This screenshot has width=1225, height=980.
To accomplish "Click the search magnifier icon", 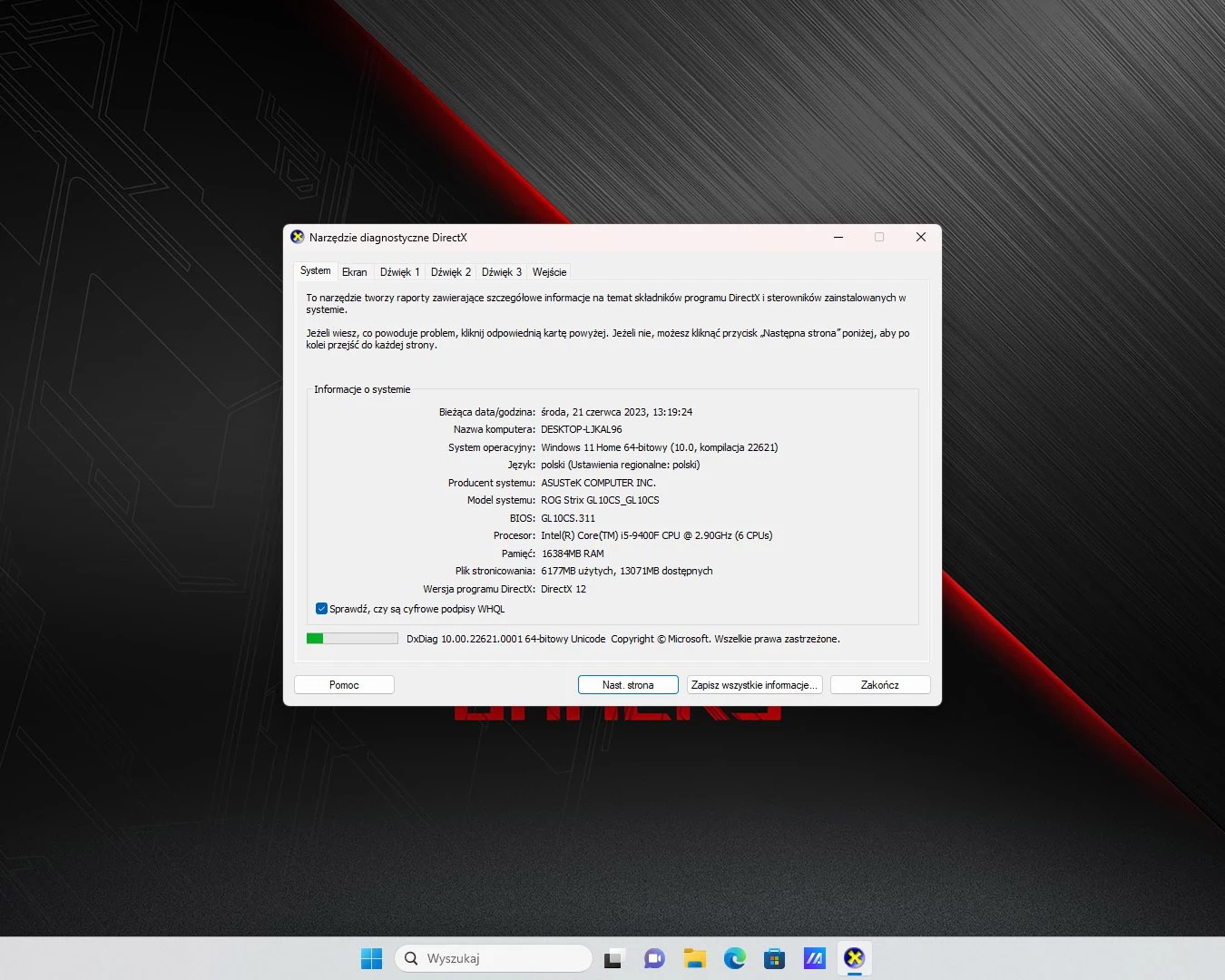I will [x=411, y=958].
